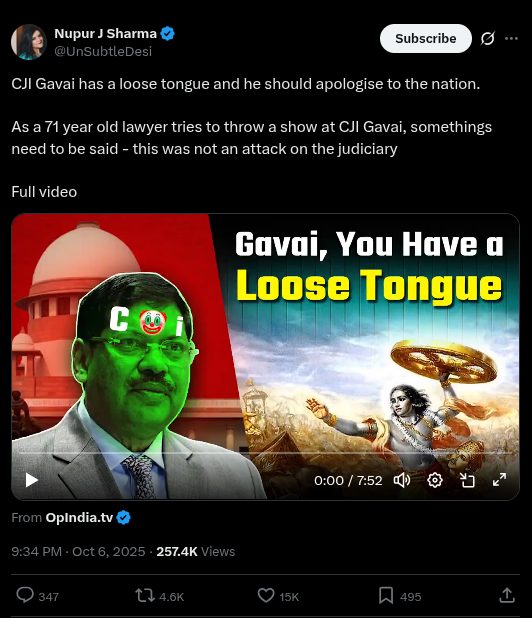Seek on the video progress bar
This screenshot has width=532, height=618.
(266, 453)
